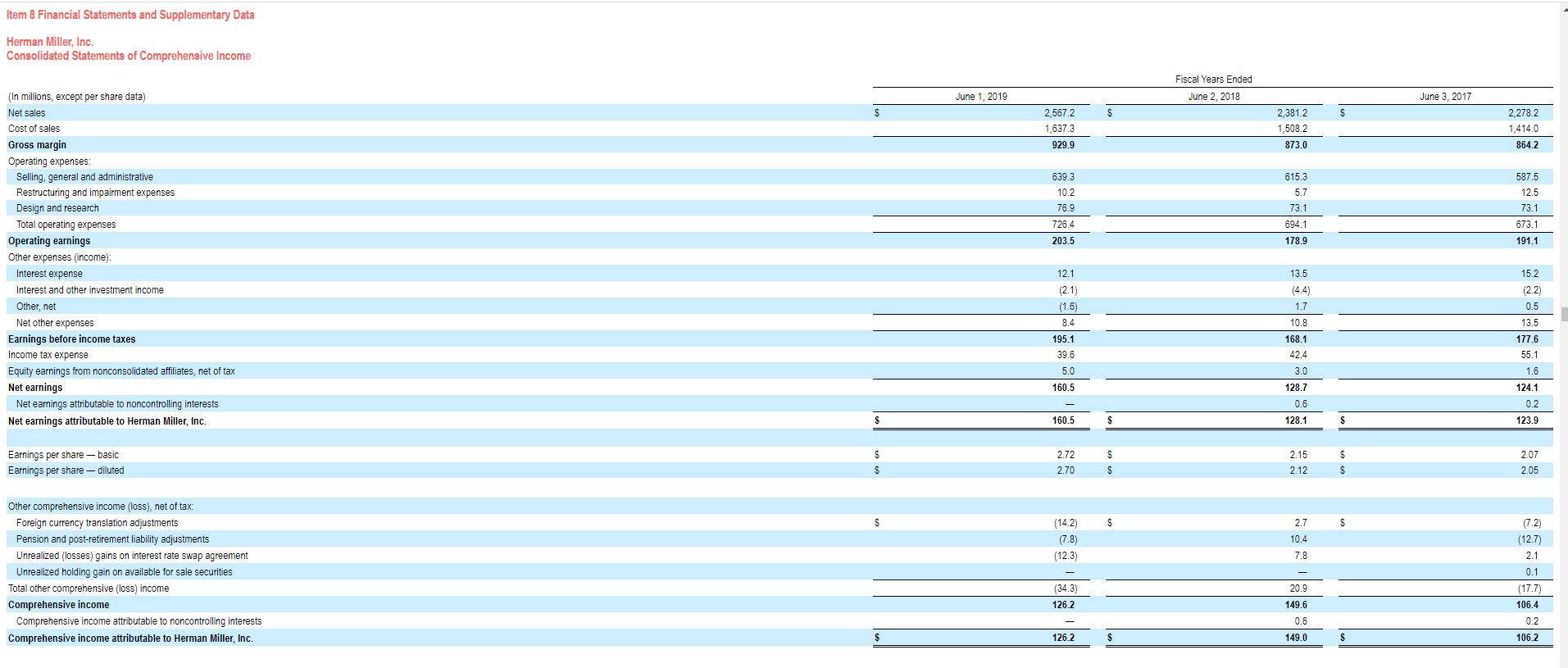
Task: Select total operating expenses value 726.4
Action: tap(1063, 225)
